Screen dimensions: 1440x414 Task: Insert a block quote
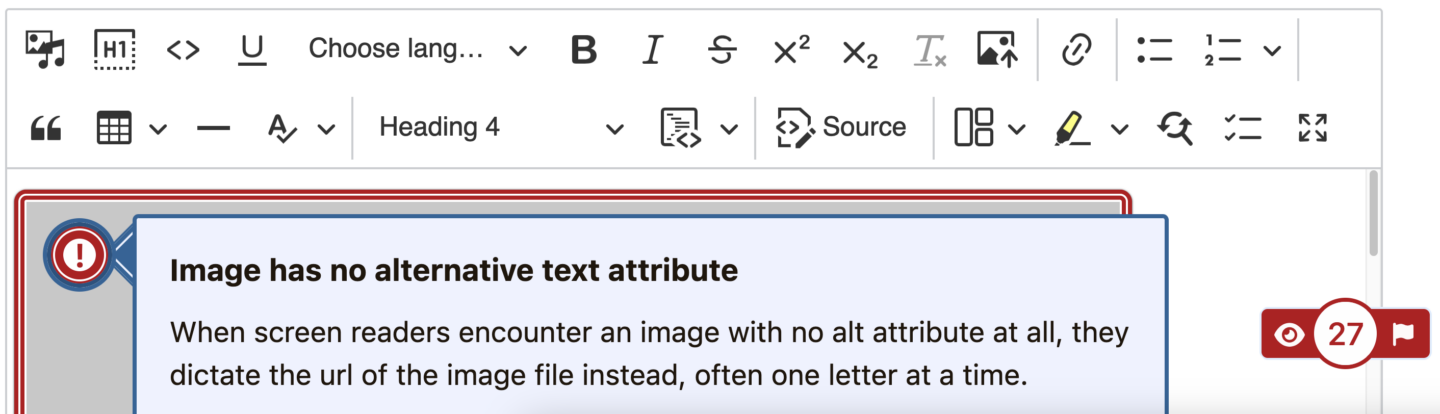46,128
